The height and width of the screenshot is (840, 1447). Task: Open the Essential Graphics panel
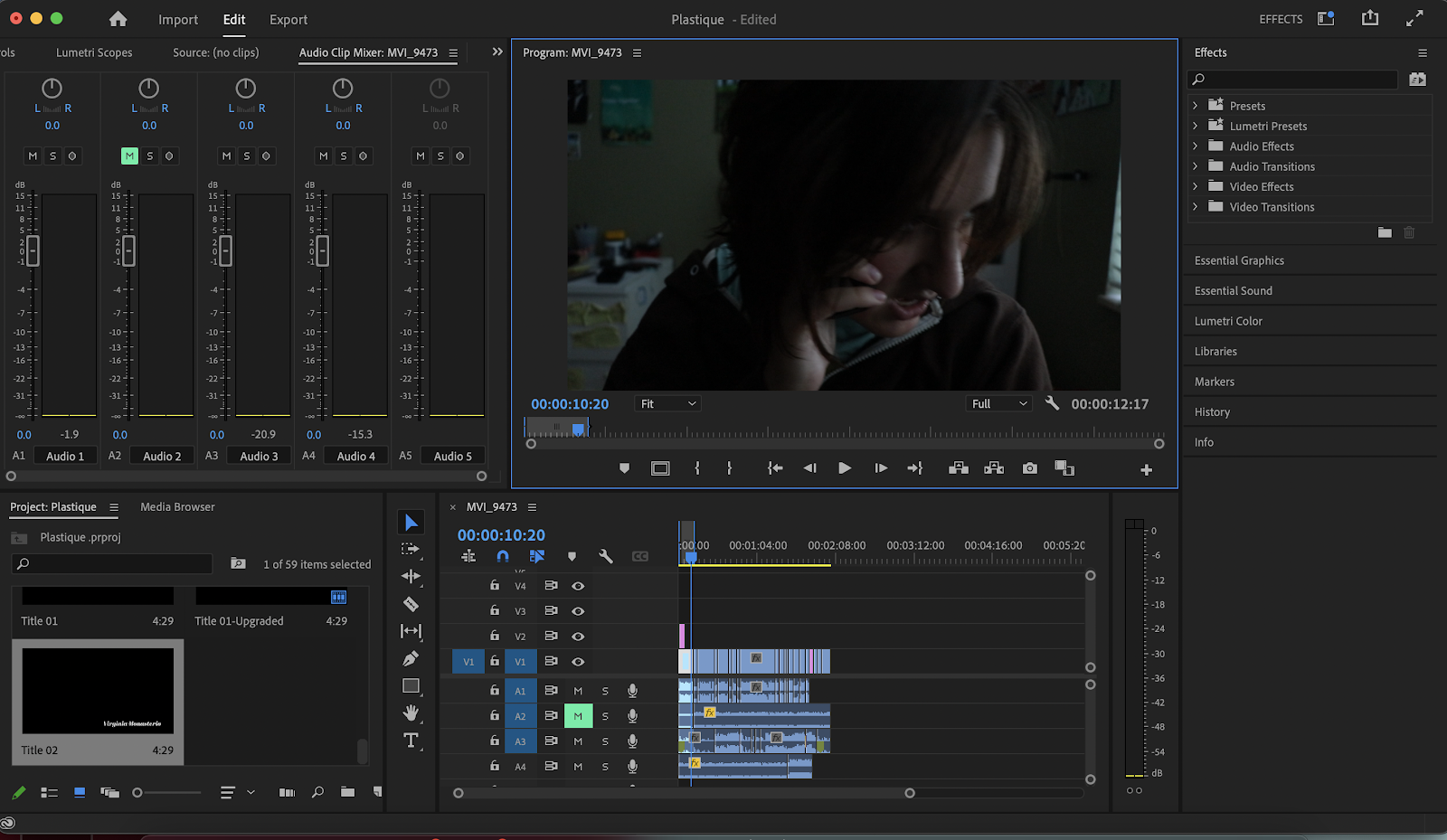coord(1239,260)
